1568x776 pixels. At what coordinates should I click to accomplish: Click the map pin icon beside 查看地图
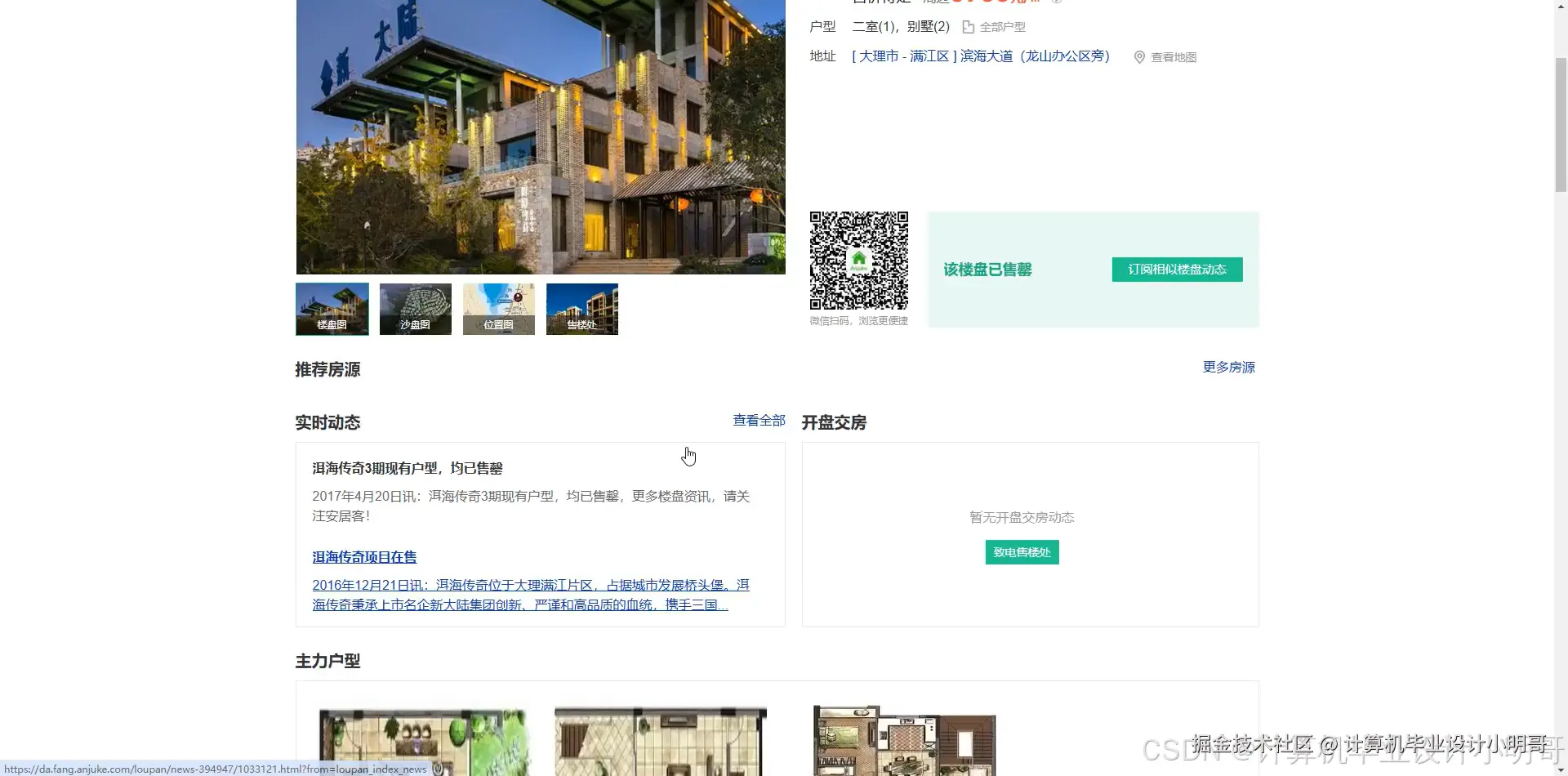point(1139,57)
